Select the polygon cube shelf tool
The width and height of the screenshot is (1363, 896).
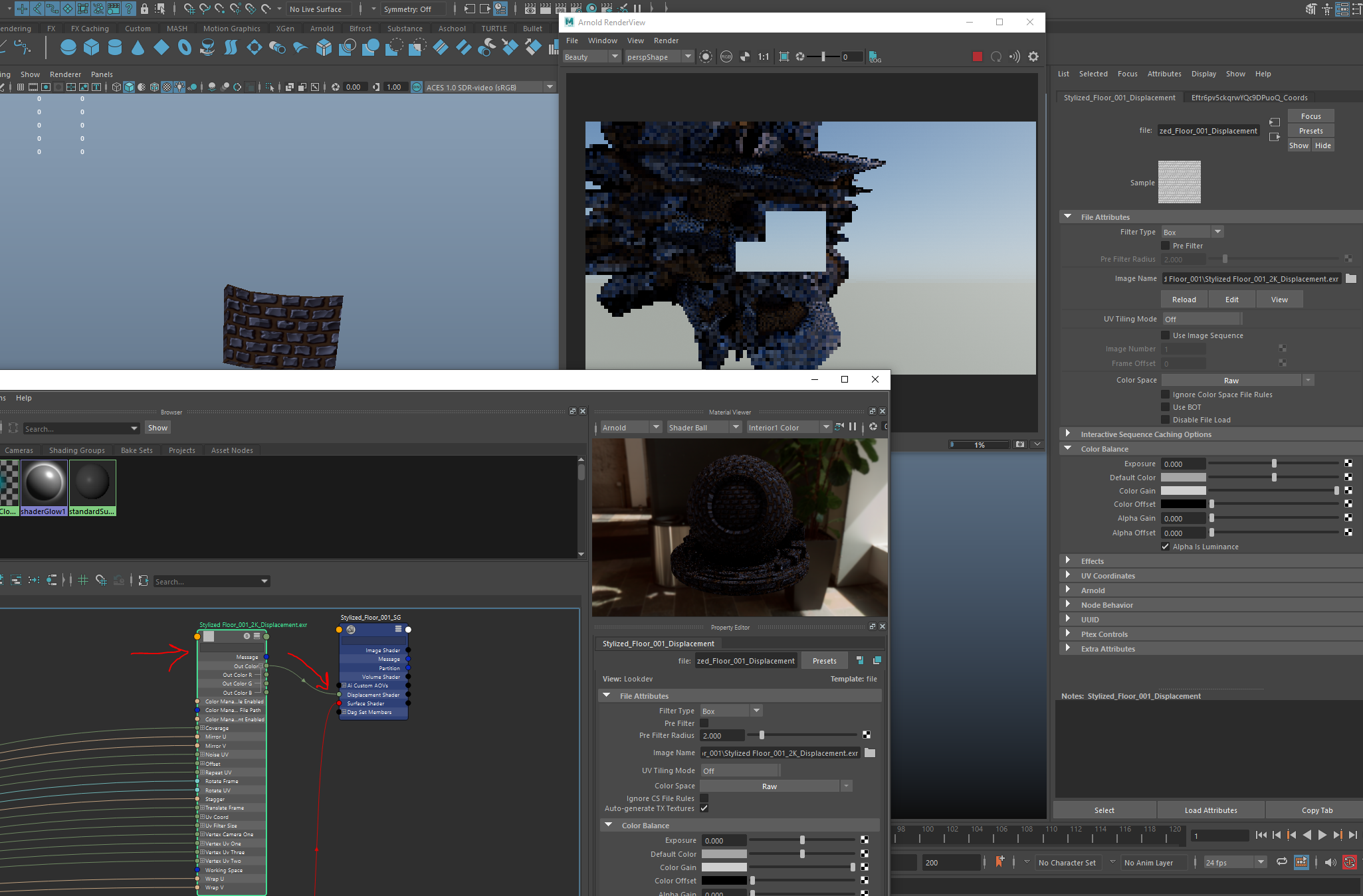click(91, 47)
